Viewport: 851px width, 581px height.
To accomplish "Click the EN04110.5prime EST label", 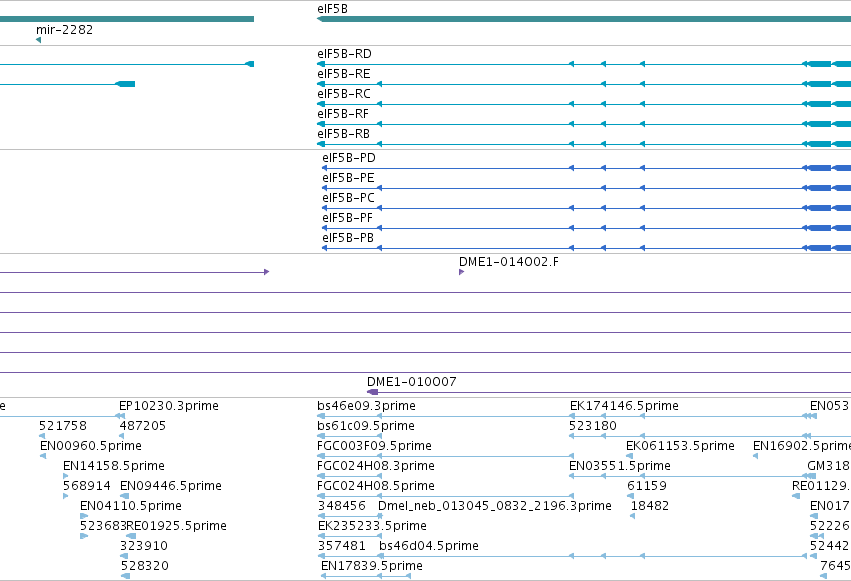I will click(x=131, y=506).
